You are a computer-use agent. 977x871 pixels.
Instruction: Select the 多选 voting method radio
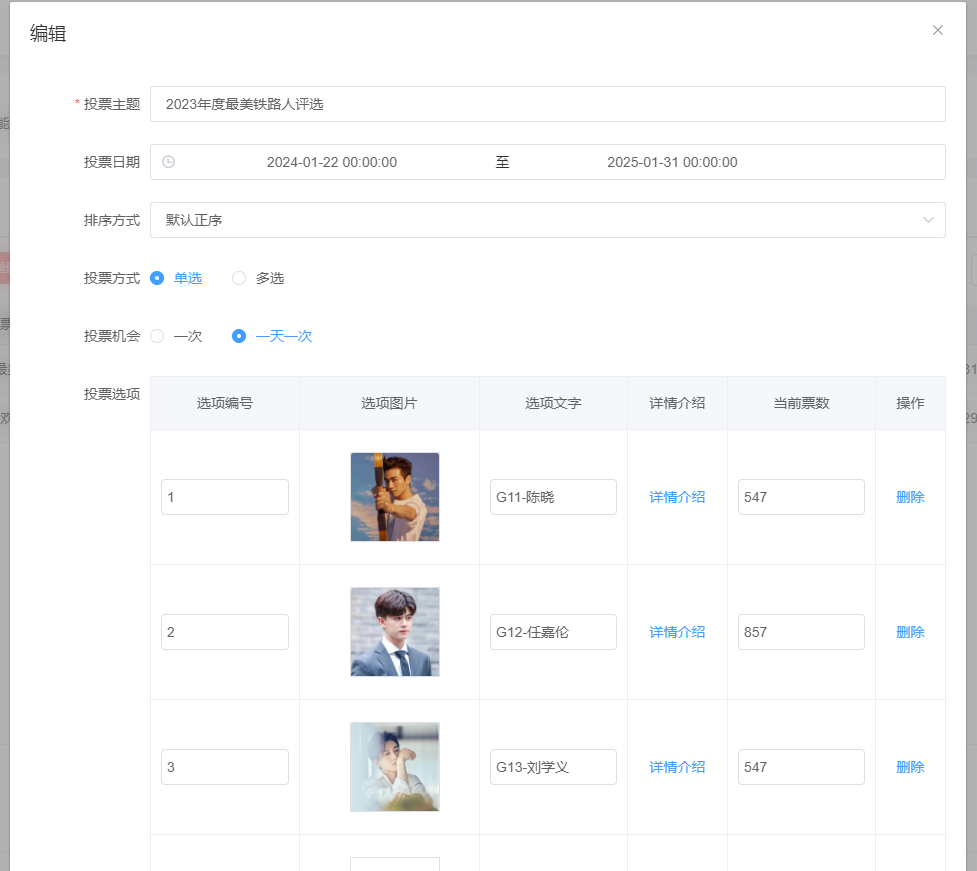[x=239, y=278]
